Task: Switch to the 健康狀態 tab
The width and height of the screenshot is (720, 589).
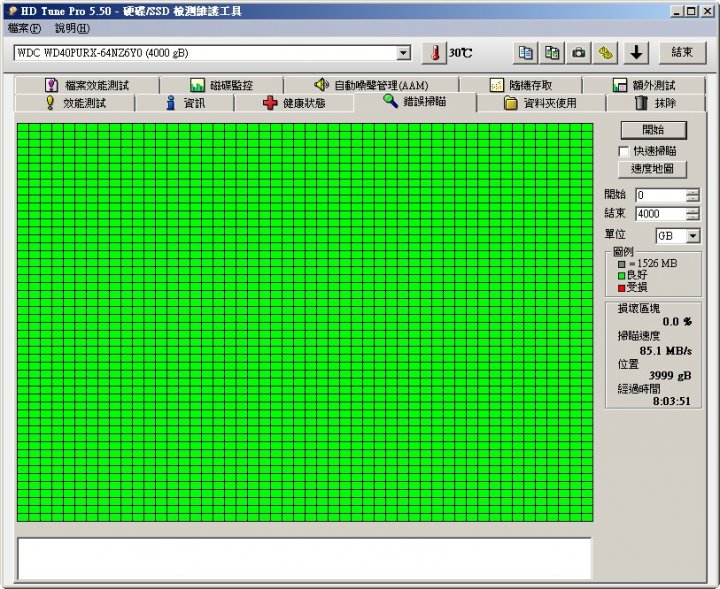Action: [x=294, y=103]
